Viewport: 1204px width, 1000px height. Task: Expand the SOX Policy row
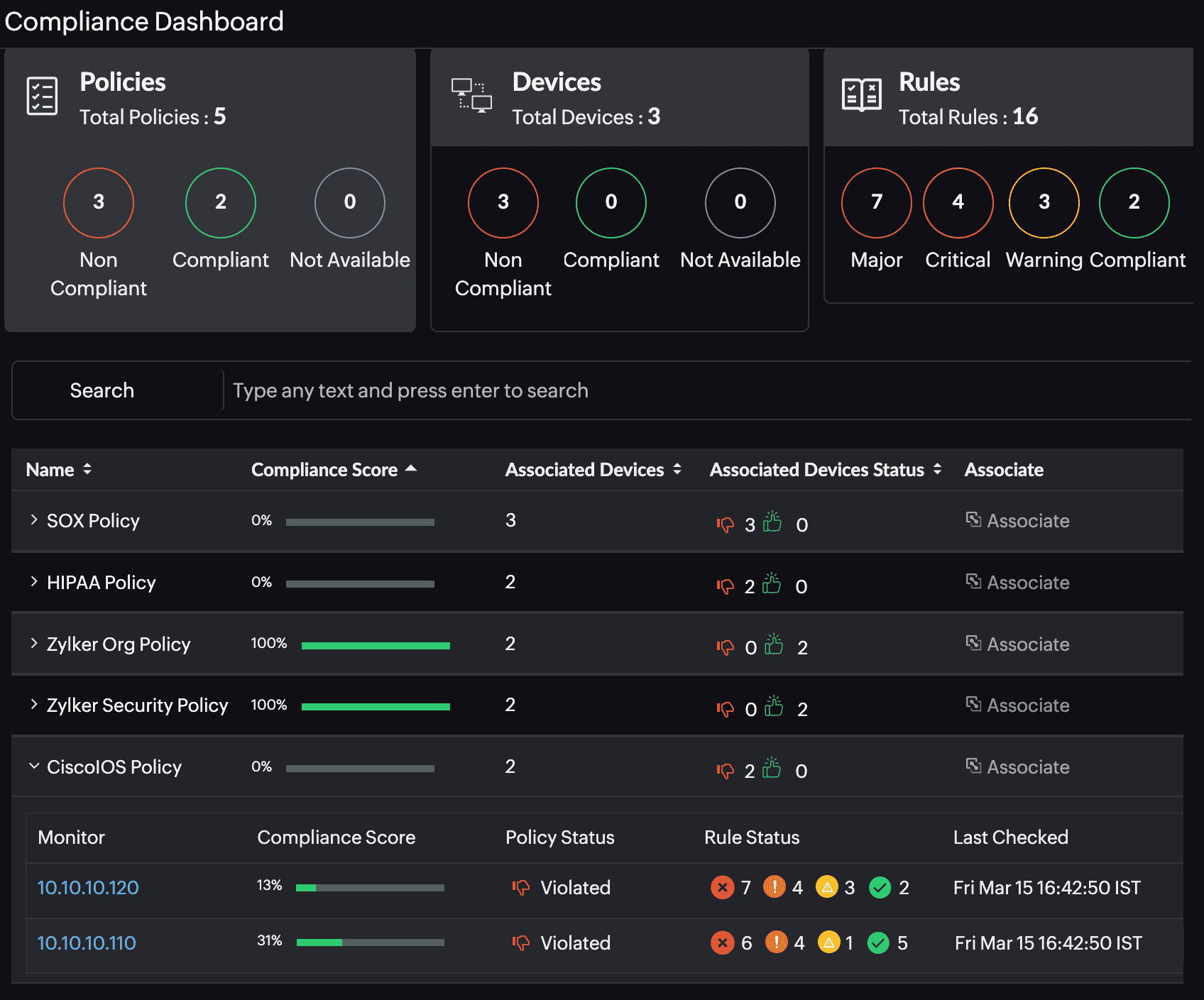point(33,520)
